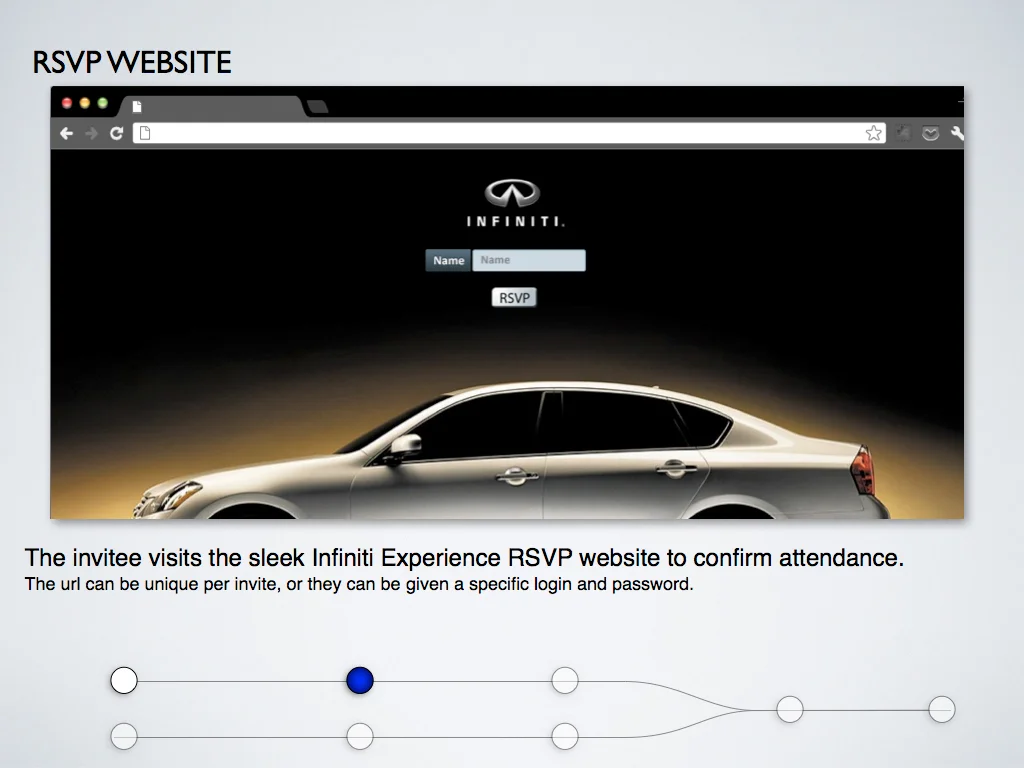Image resolution: width=1024 pixels, height=768 pixels.
Task: Click the Name input field
Action: tap(529, 260)
